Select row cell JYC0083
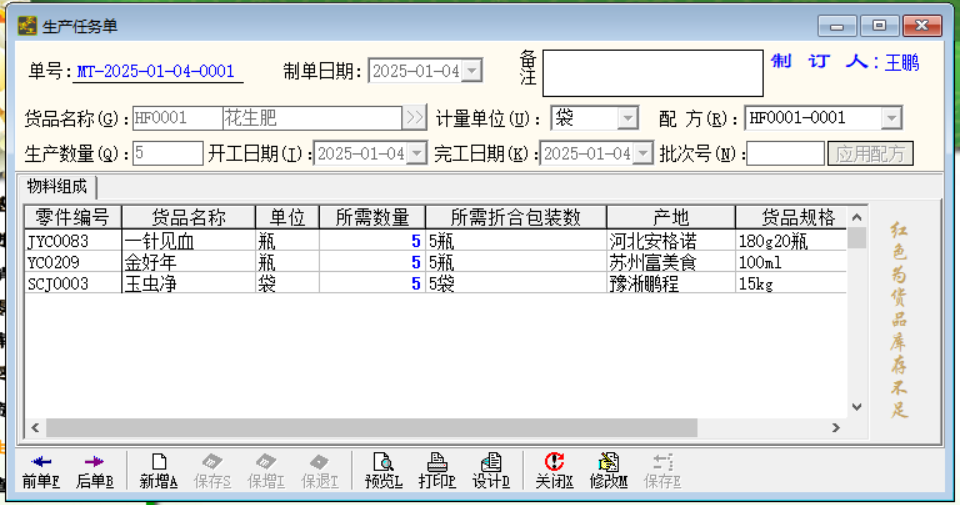The image size is (960, 505). 73,241
